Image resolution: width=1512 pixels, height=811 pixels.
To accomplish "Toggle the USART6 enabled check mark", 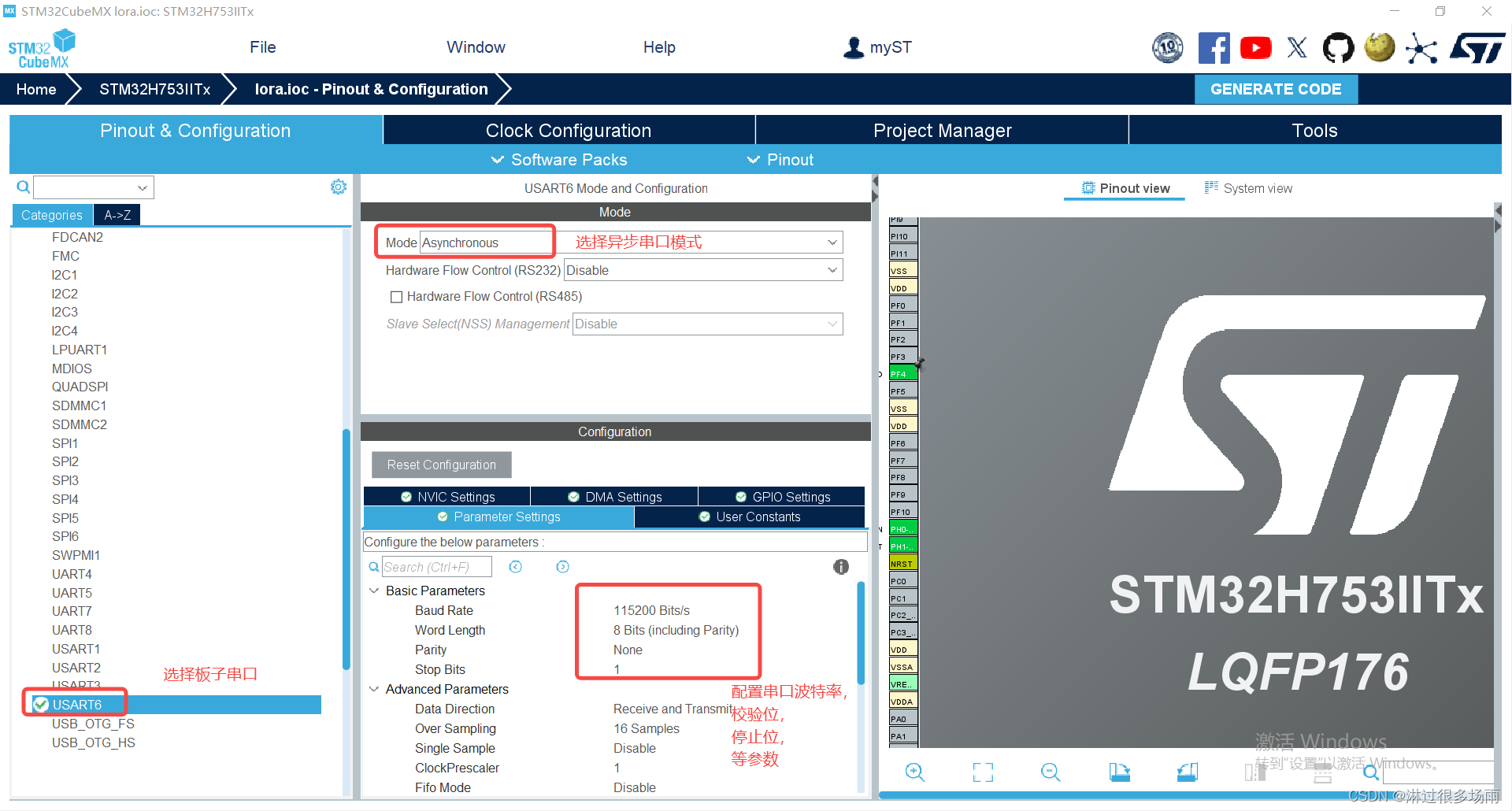I will [x=41, y=704].
